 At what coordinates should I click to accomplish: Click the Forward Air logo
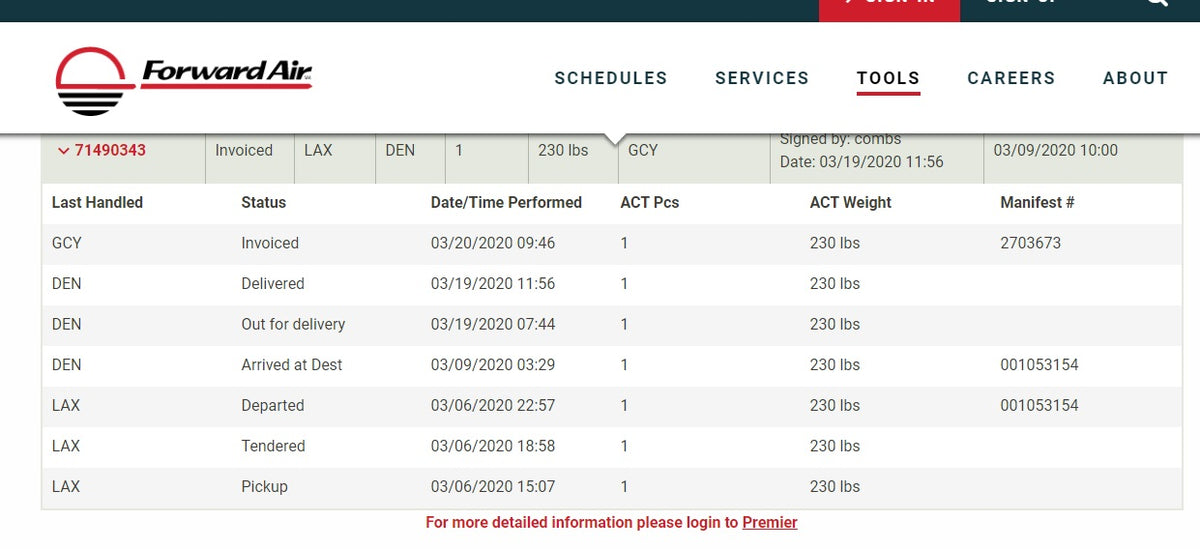[x=184, y=80]
